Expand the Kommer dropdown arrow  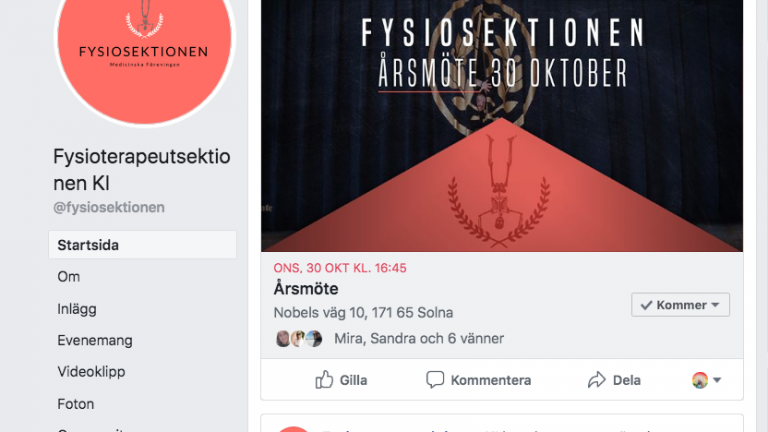[x=715, y=305]
